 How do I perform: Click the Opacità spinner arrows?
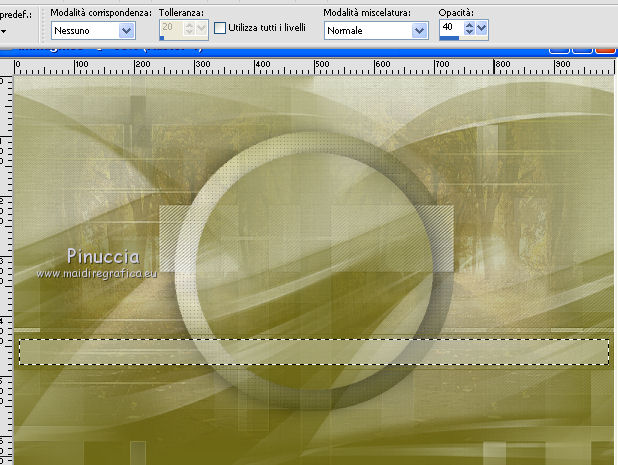pos(469,28)
